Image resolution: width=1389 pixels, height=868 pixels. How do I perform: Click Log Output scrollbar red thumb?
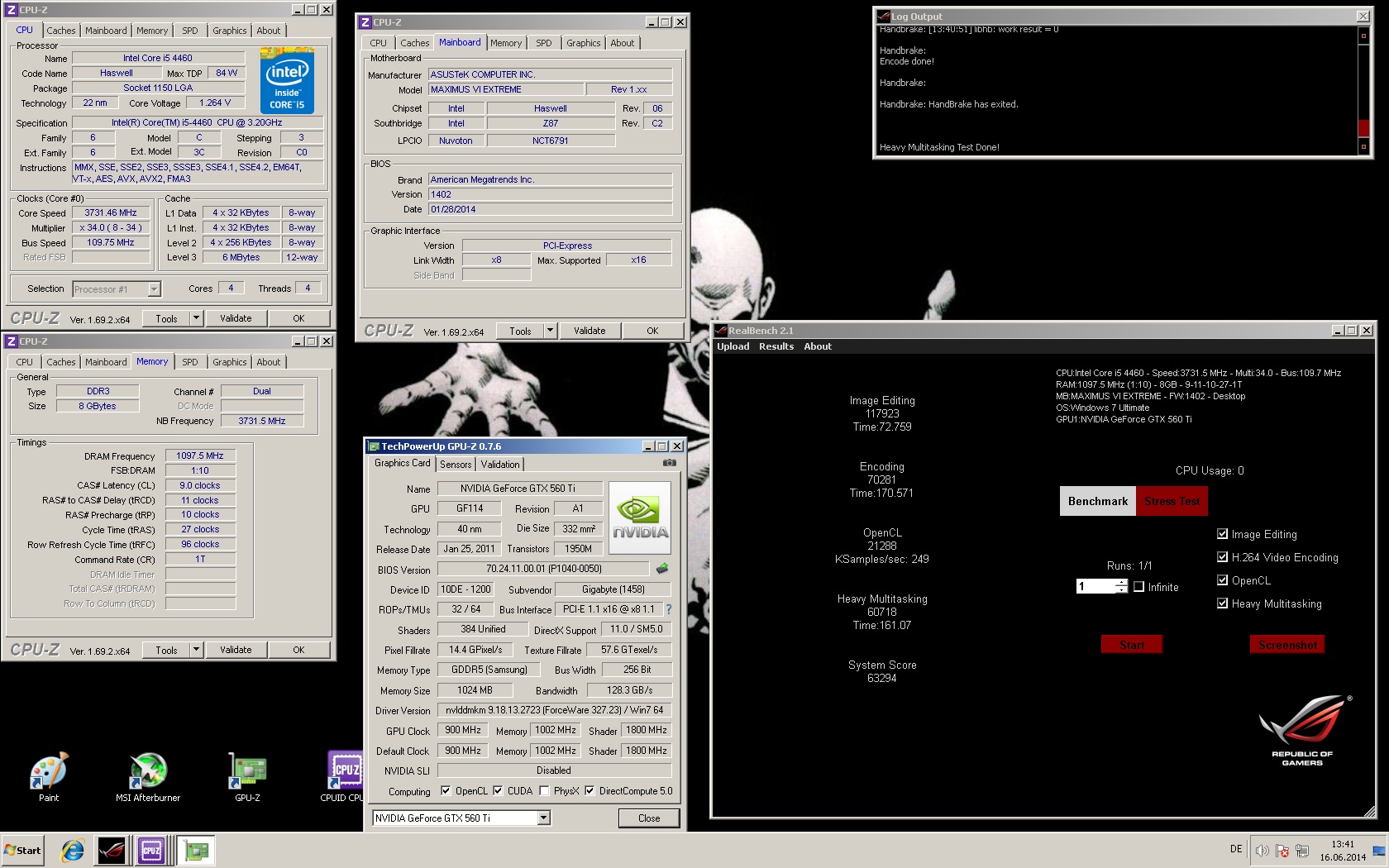tap(1363, 128)
